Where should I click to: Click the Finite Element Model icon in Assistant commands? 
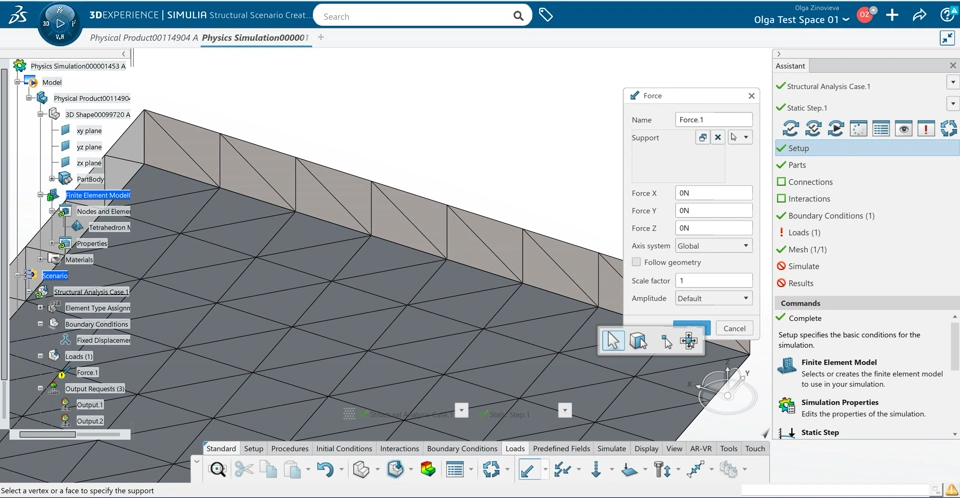pyautogui.click(x=787, y=367)
